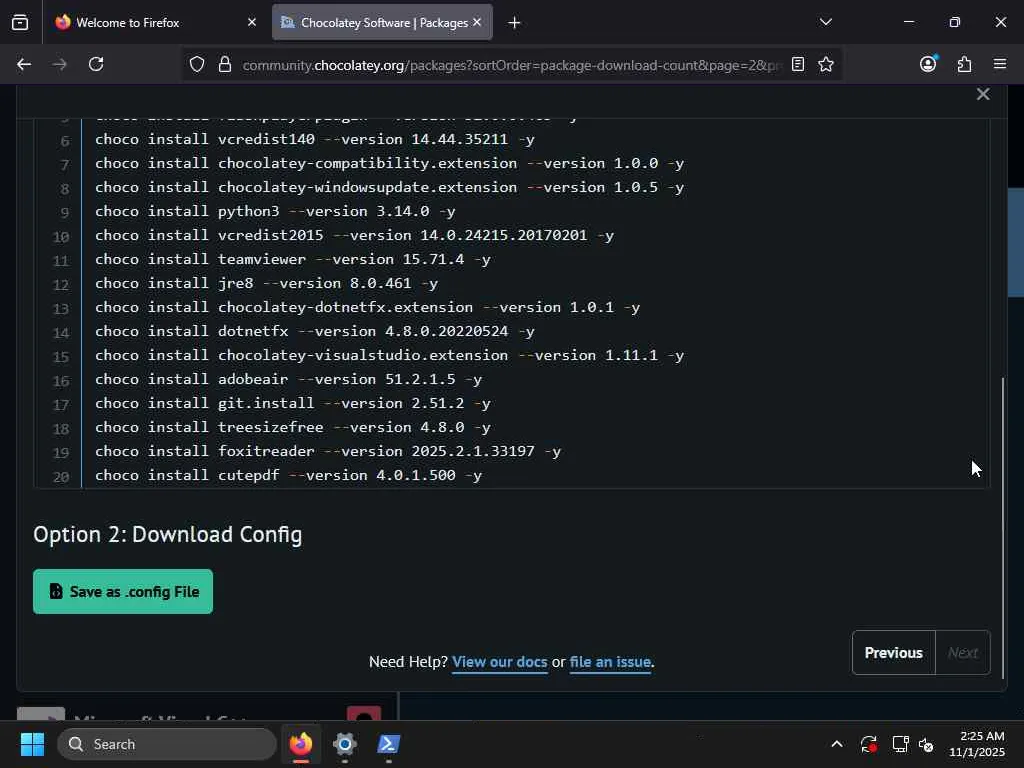1024x768 pixels.
Task: Click the choco install python3 line
Action: coord(275,212)
